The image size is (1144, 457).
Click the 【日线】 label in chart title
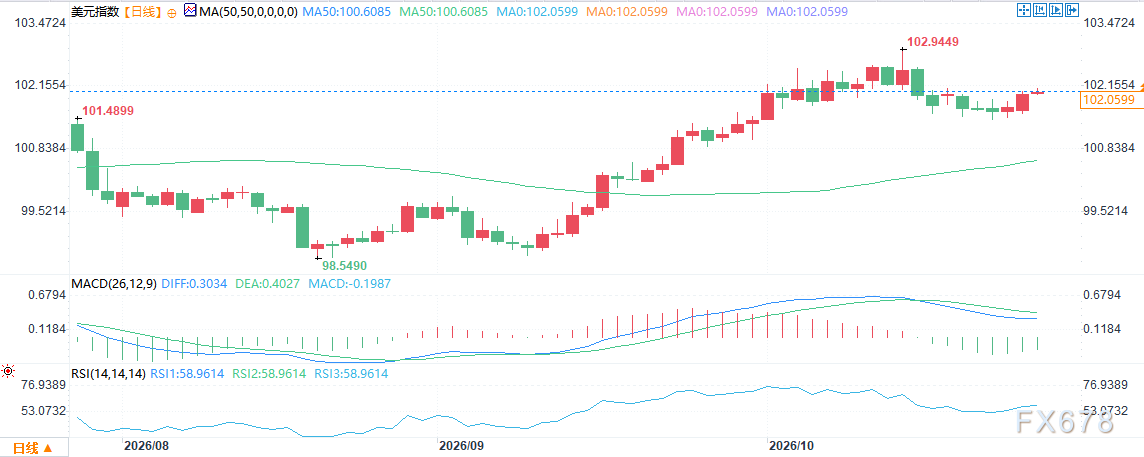pos(143,12)
